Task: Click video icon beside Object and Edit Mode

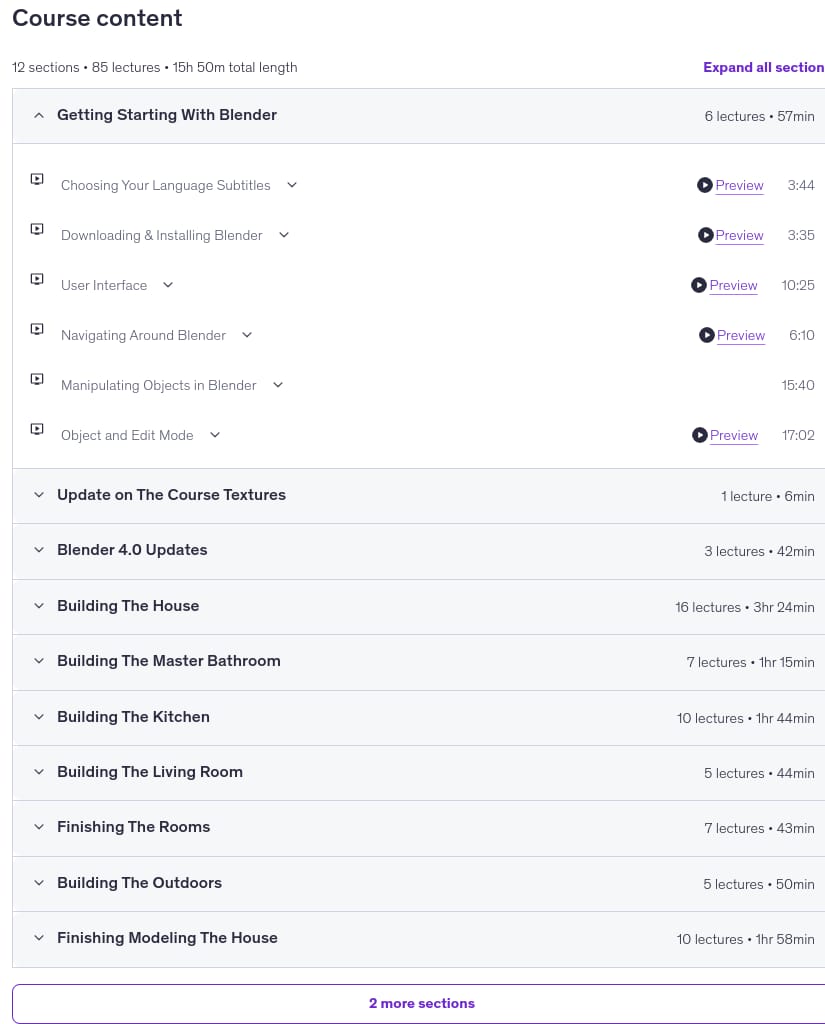Action: 37,429
